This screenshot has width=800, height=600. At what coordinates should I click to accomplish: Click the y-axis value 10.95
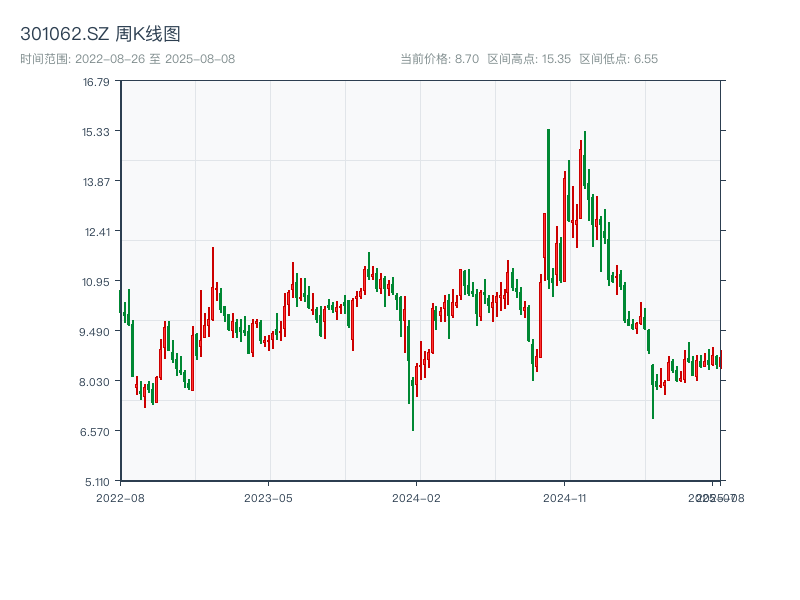click(x=96, y=282)
